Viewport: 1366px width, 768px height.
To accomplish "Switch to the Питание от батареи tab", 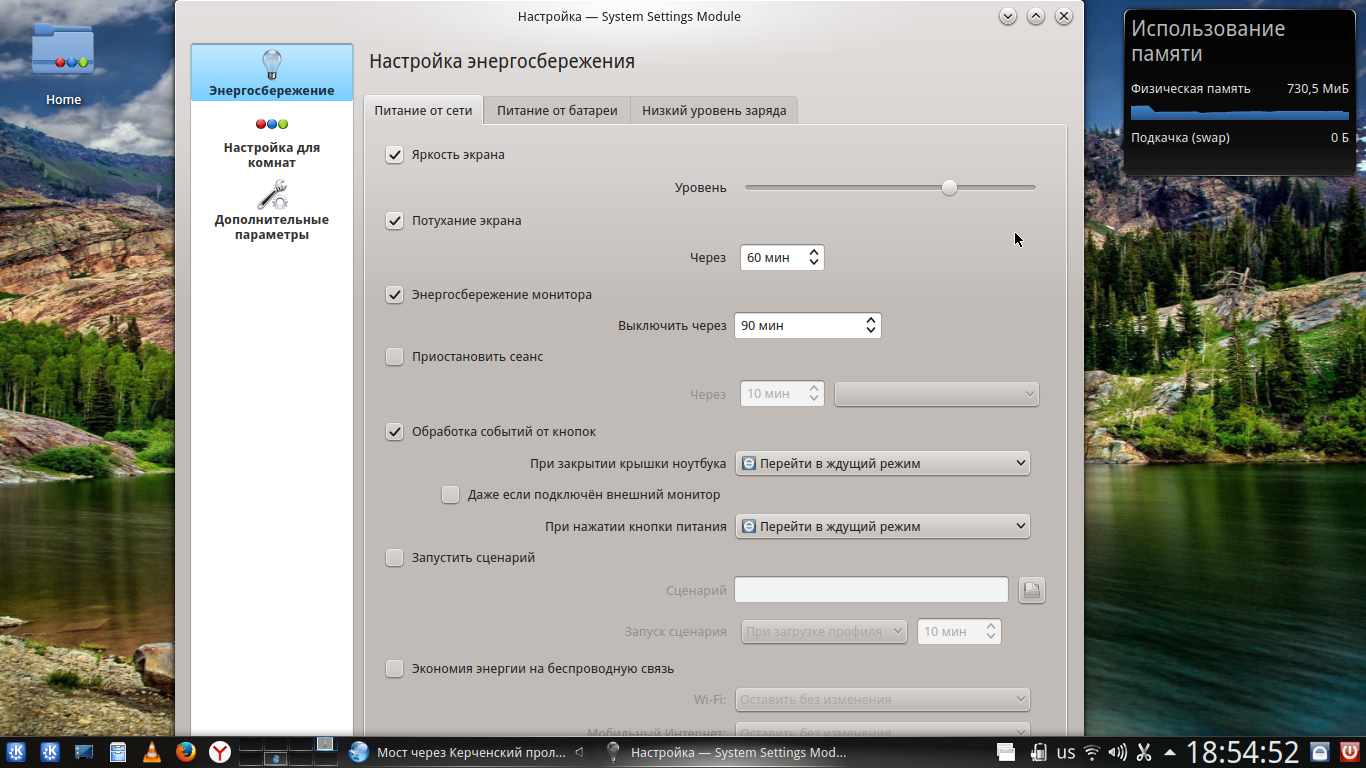I will (557, 111).
